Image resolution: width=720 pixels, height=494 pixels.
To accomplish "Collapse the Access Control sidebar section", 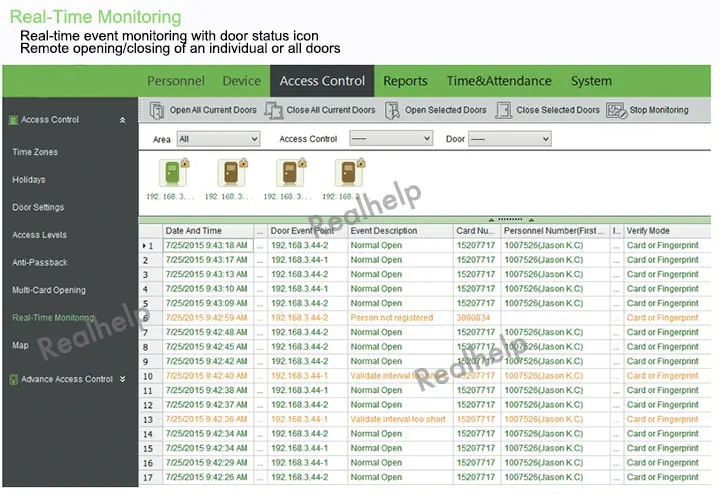I will pyautogui.click(x=123, y=120).
